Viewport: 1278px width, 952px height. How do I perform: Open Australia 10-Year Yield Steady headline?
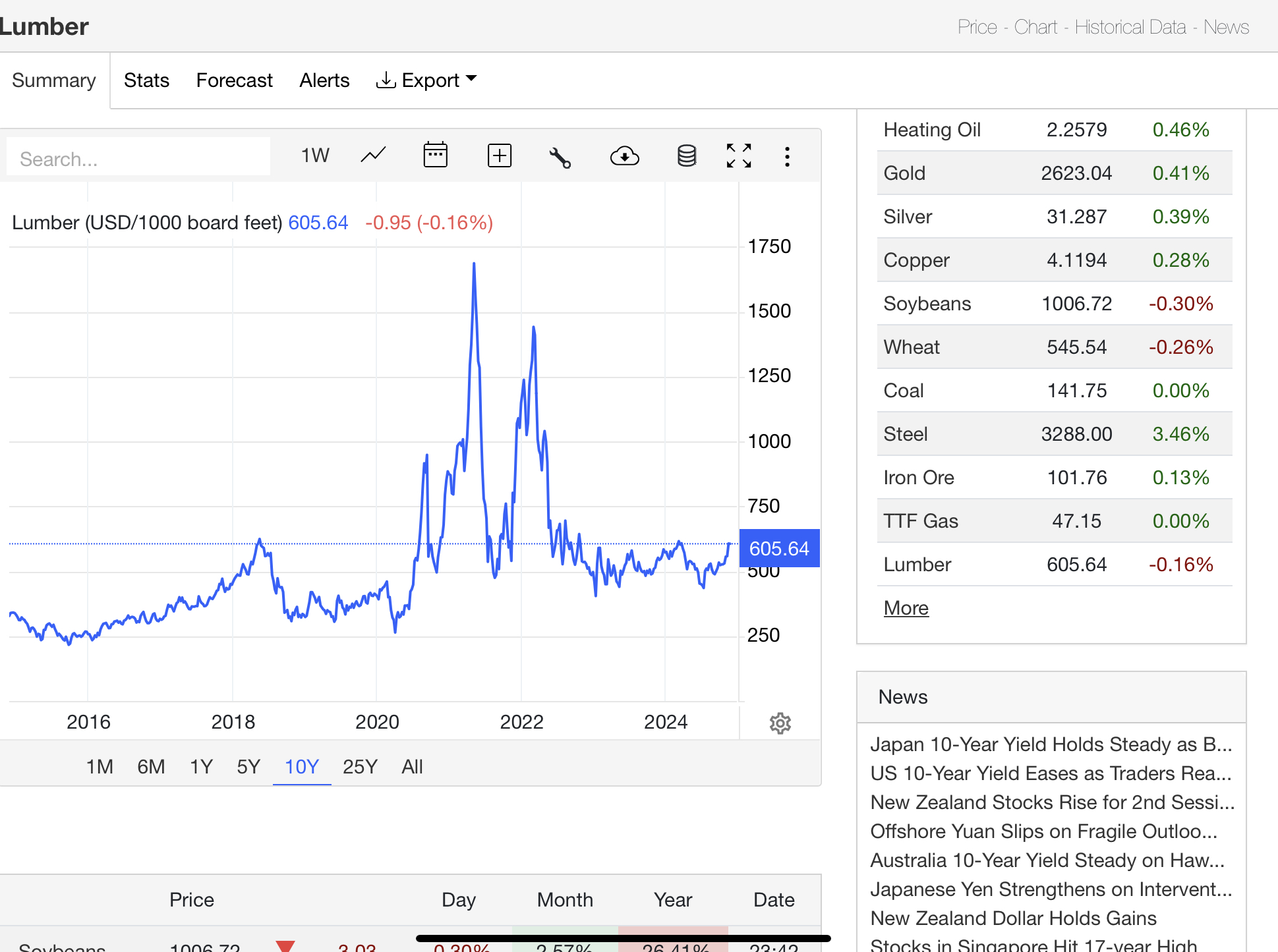pyautogui.click(x=1047, y=860)
